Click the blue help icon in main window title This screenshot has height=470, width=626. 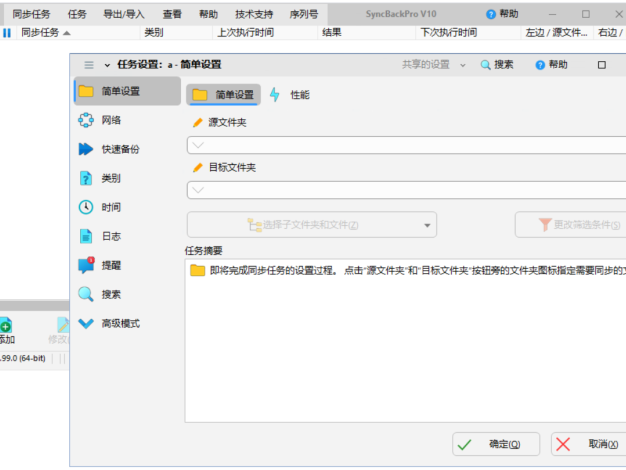click(x=491, y=14)
